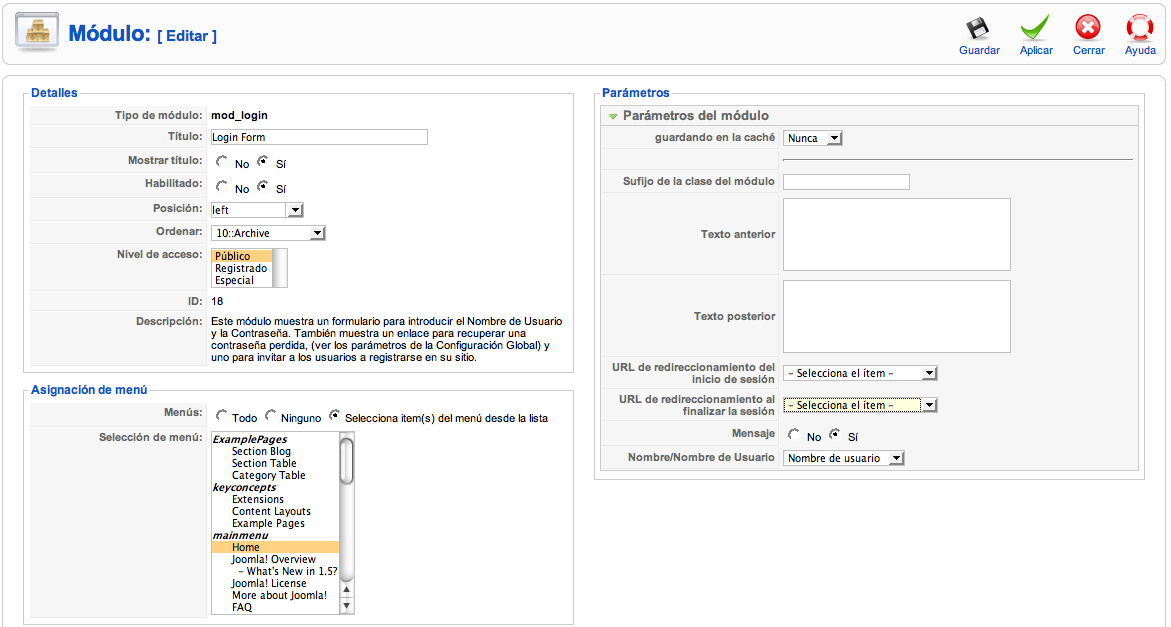Click the Aplicar green checkmark icon
Viewport: 1171px width, 627px height.
point(1035,28)
